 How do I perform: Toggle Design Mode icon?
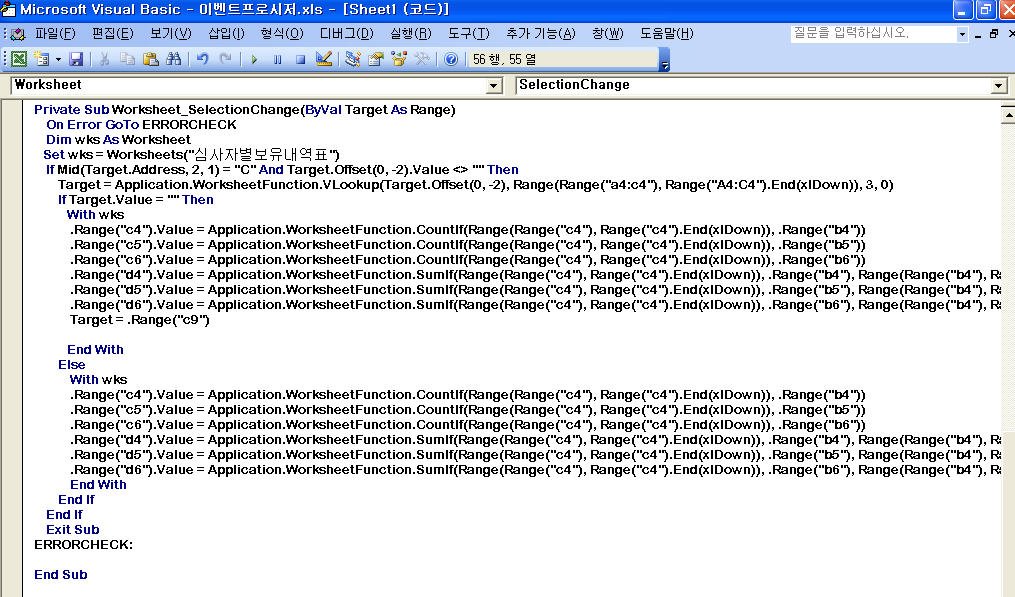click(x=324, y=60)
